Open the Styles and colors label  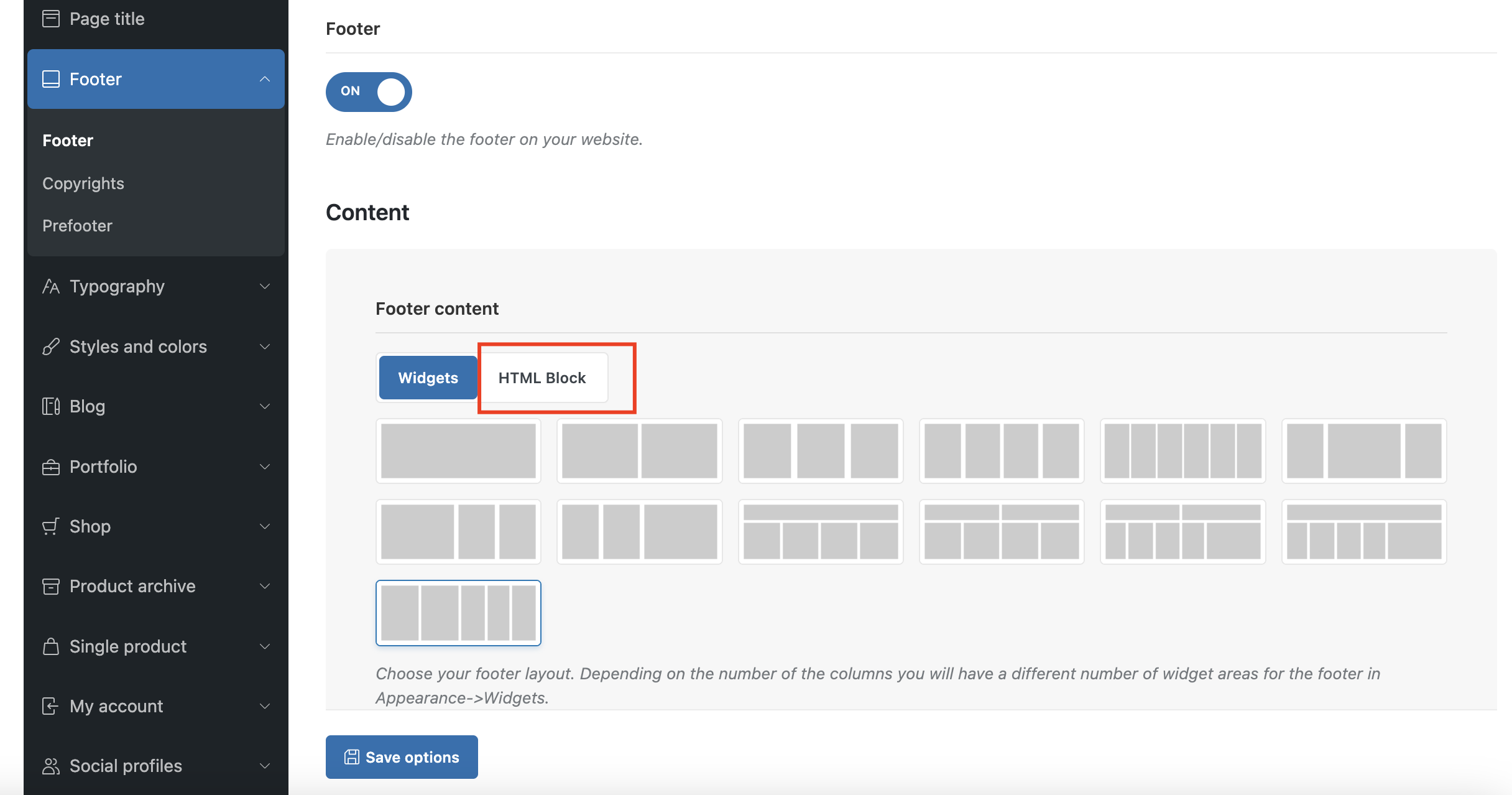138,346
